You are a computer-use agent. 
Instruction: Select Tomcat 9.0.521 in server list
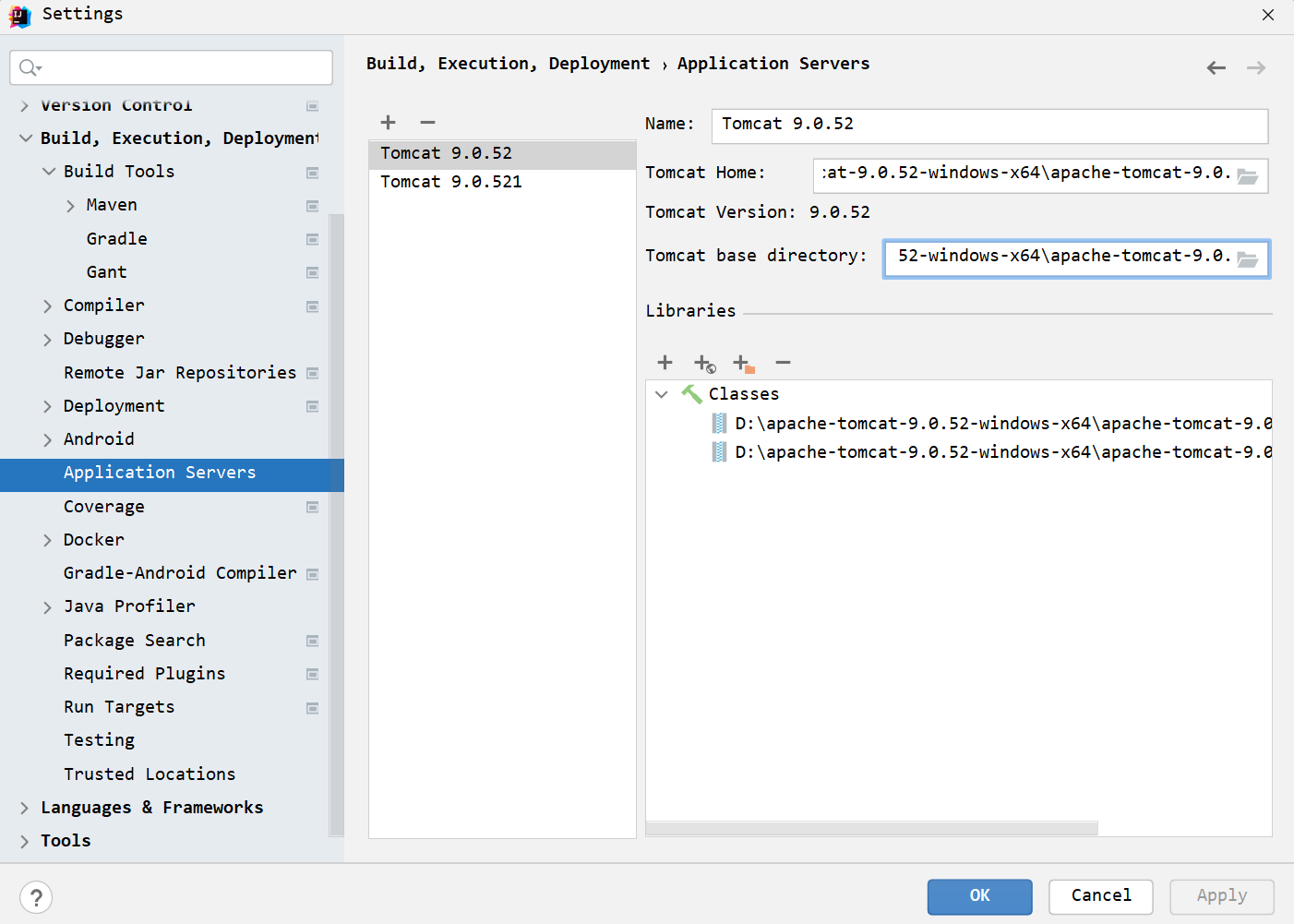450,181
